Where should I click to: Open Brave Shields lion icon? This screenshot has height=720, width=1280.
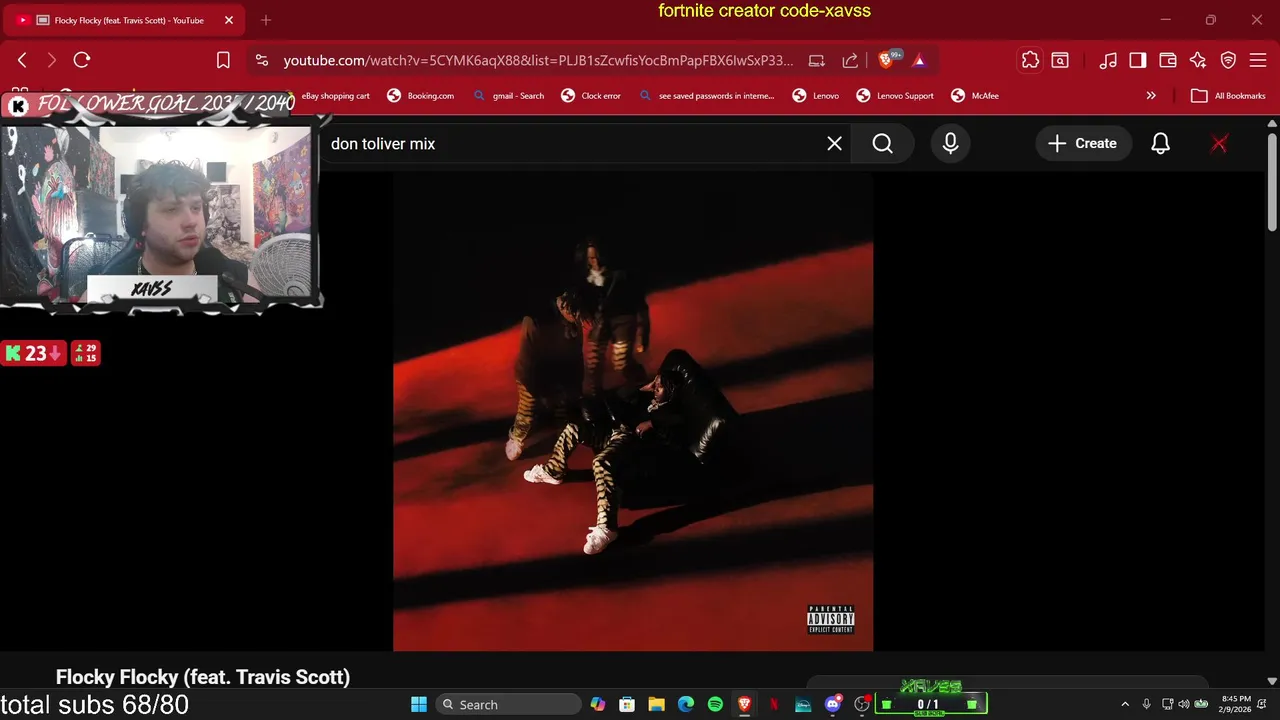886,60
